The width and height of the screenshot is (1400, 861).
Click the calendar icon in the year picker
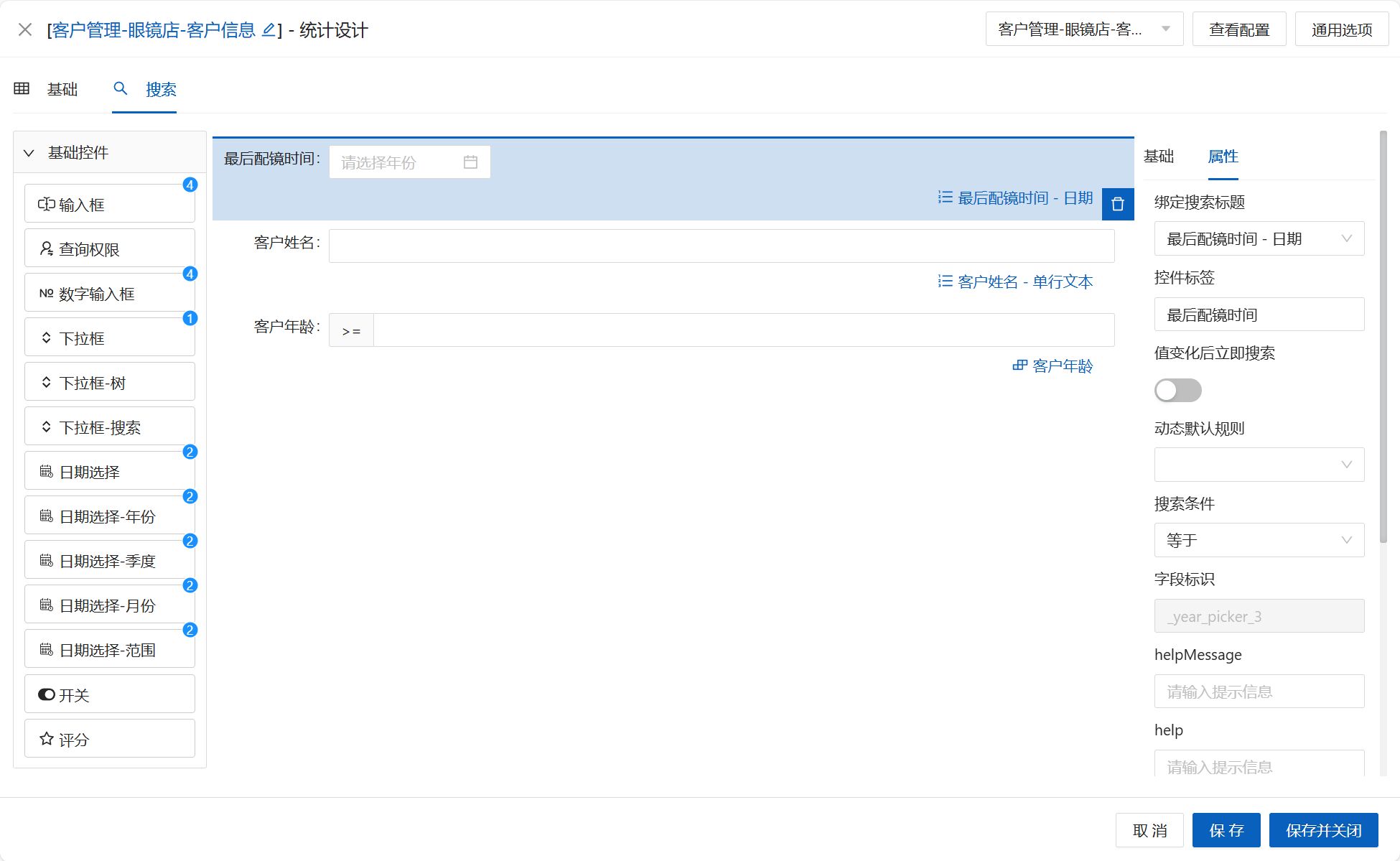pyautogui.click(x=470, y=162)
